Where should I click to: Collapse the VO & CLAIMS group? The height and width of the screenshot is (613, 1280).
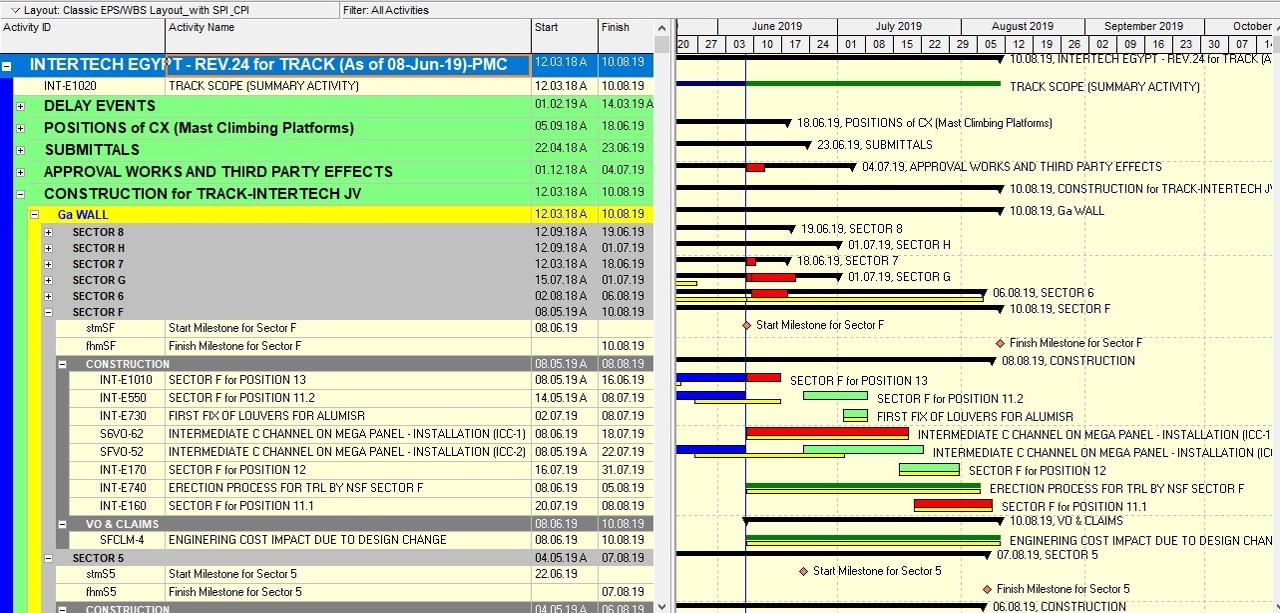62,524
